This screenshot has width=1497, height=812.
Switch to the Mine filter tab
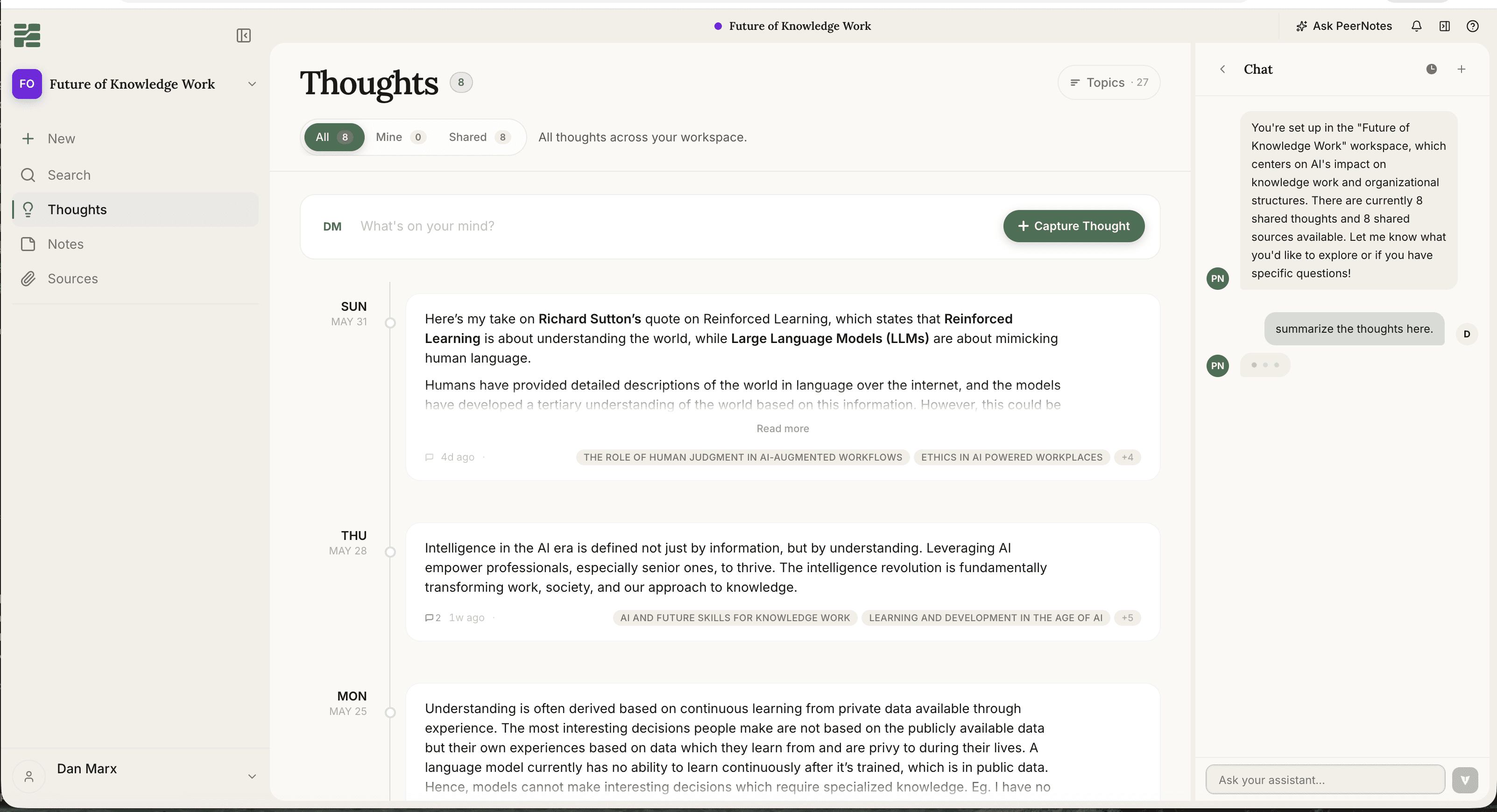click(x=401, y=137)
